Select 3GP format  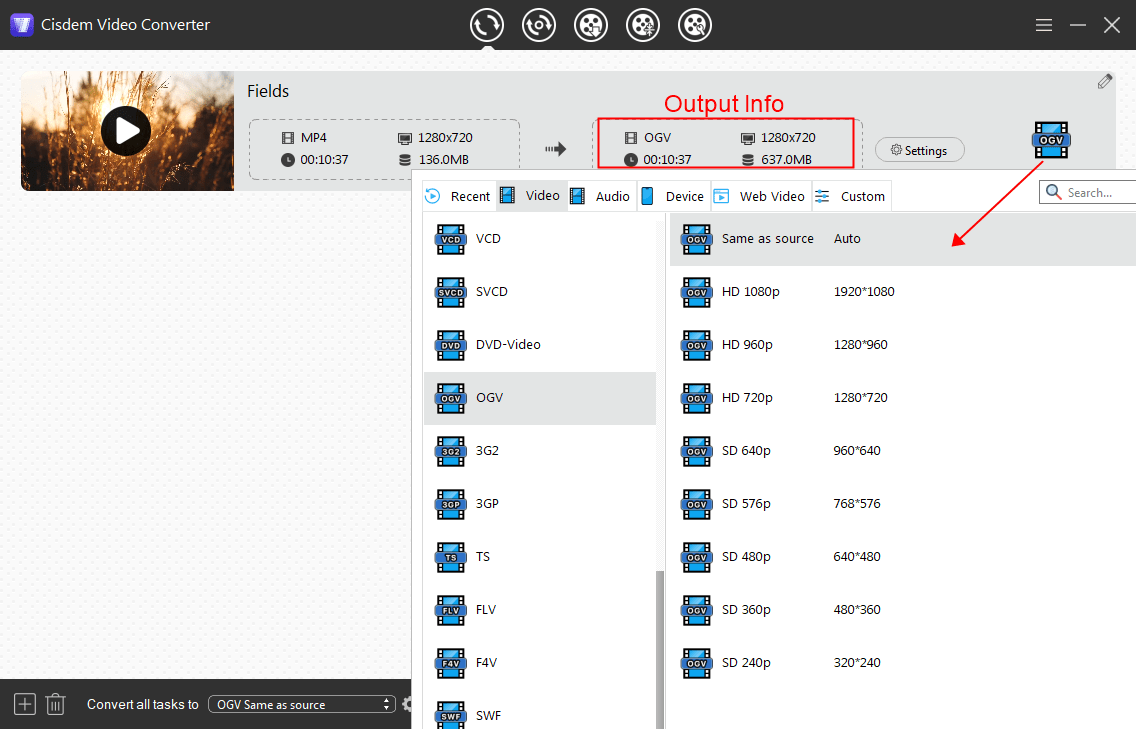tap(540, 504)
